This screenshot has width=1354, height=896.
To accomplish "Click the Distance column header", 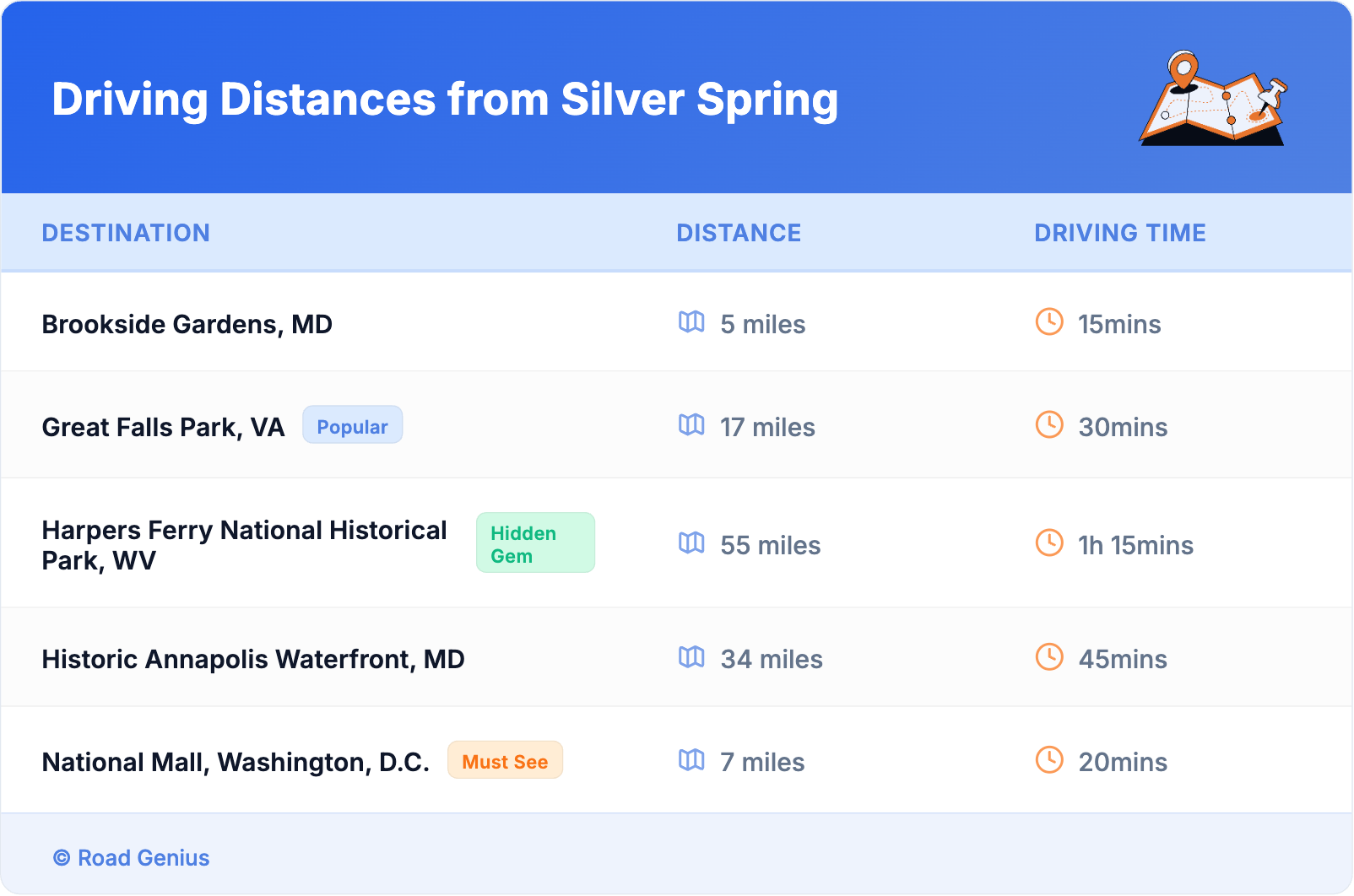I will (739, 233).
